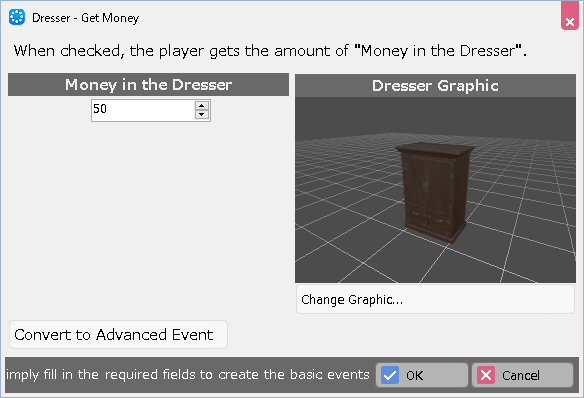Decrease money amount with down arrow
Viewport: 584px width, 398px height.
201,114
